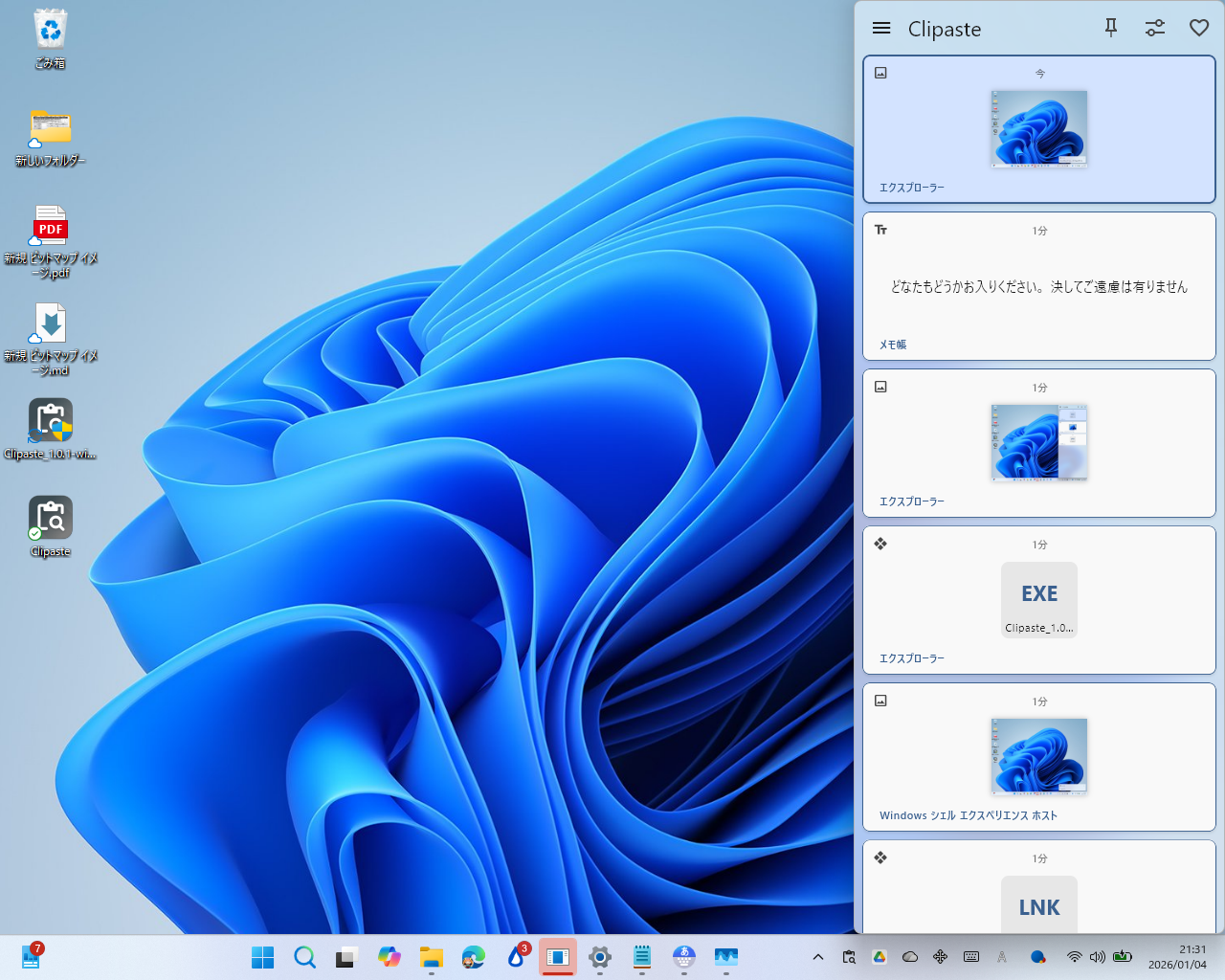The width and height of the screenshot is (1225, 980).
Task: Show favorite clips via heart icon
Action: tap(1199, 28)
